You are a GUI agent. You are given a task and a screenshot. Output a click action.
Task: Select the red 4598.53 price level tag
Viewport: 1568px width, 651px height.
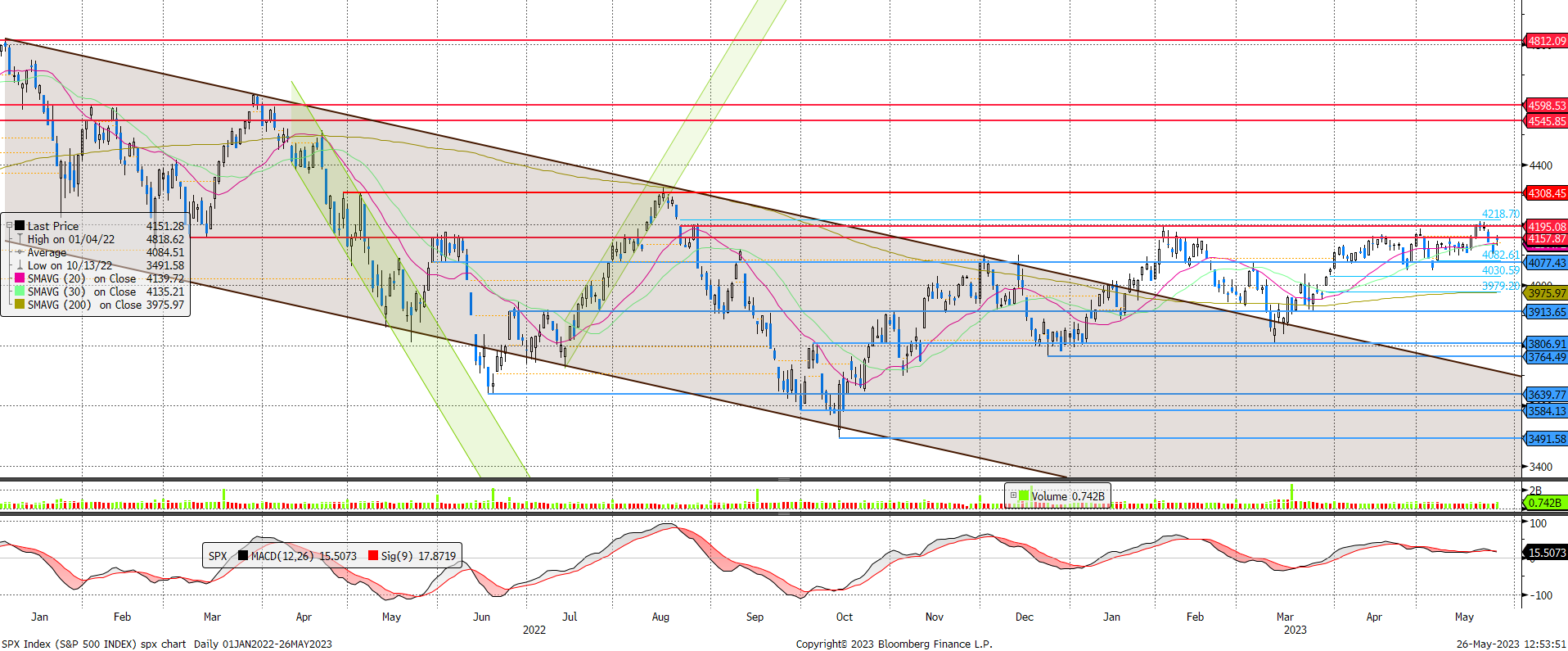(1545, 106)
